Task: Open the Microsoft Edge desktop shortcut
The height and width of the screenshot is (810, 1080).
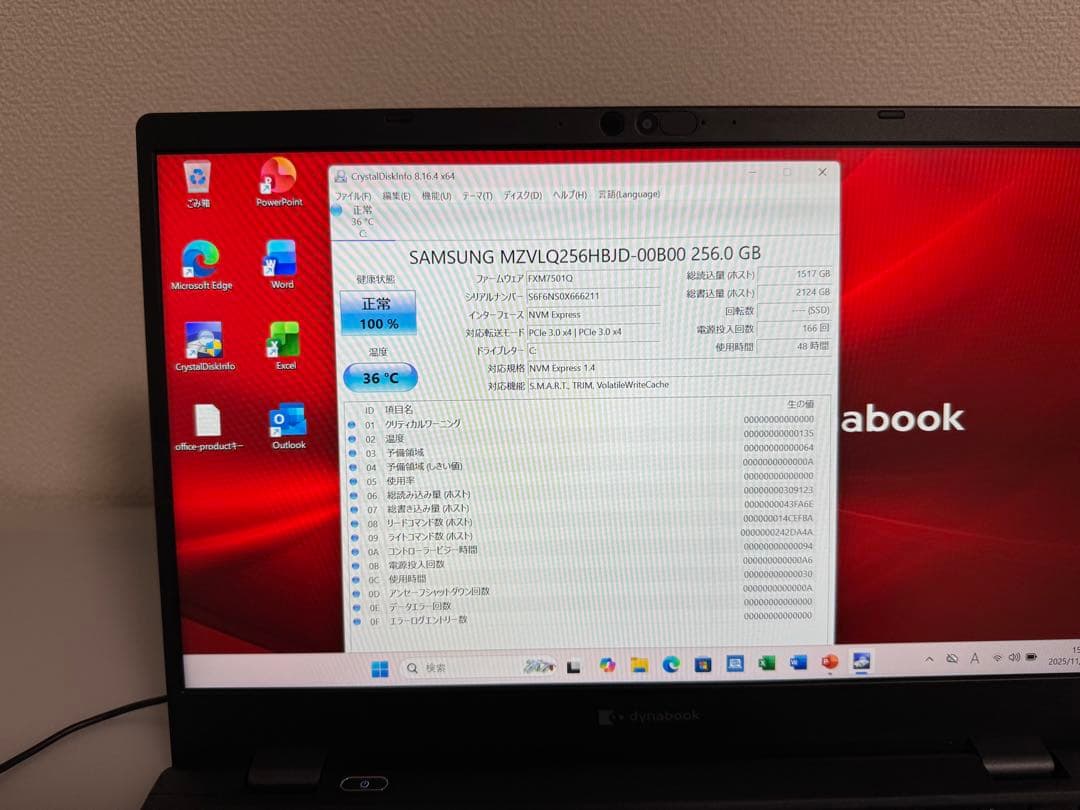Action: (202, 265)
